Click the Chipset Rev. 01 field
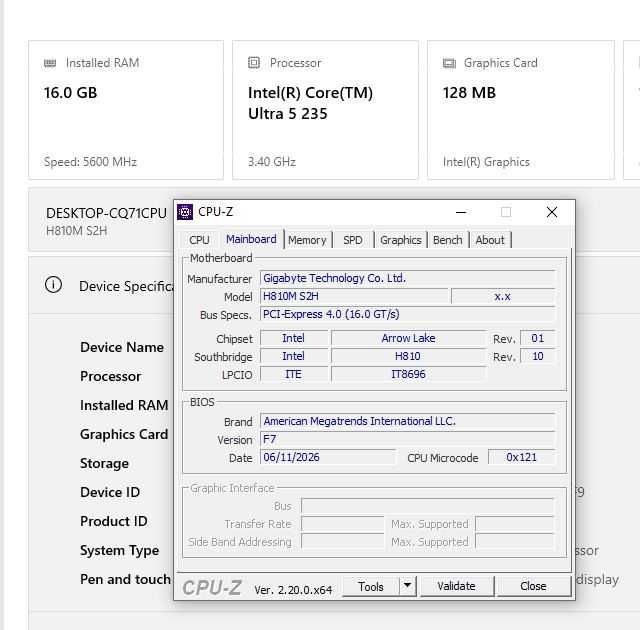The image size is (640, 630). (538, 338)
